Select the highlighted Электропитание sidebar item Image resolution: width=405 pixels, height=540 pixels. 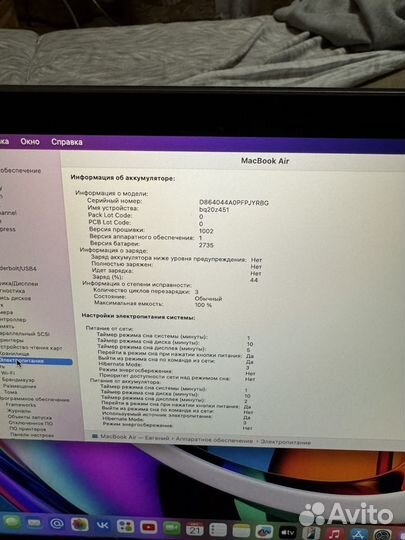(x=36, y=361)
